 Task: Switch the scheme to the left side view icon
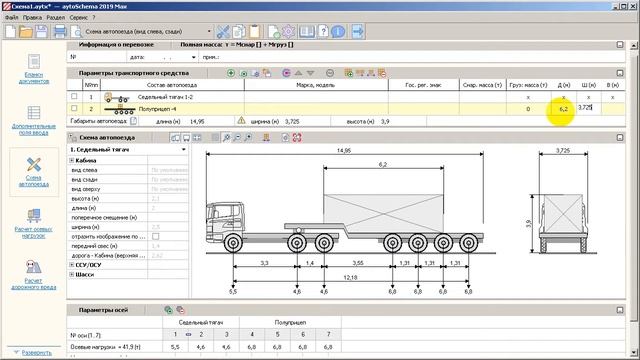pyautogui.click(x=175, y=138)
